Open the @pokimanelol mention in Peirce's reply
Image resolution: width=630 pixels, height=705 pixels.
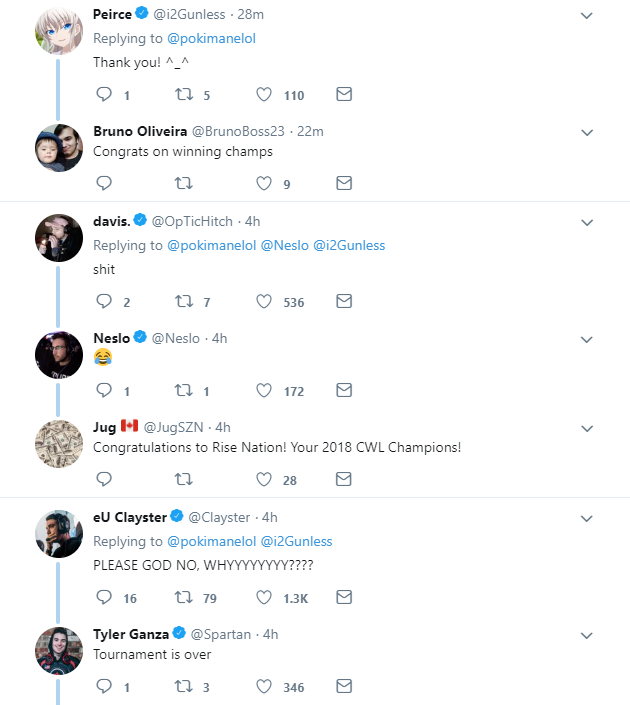[207, 38]
